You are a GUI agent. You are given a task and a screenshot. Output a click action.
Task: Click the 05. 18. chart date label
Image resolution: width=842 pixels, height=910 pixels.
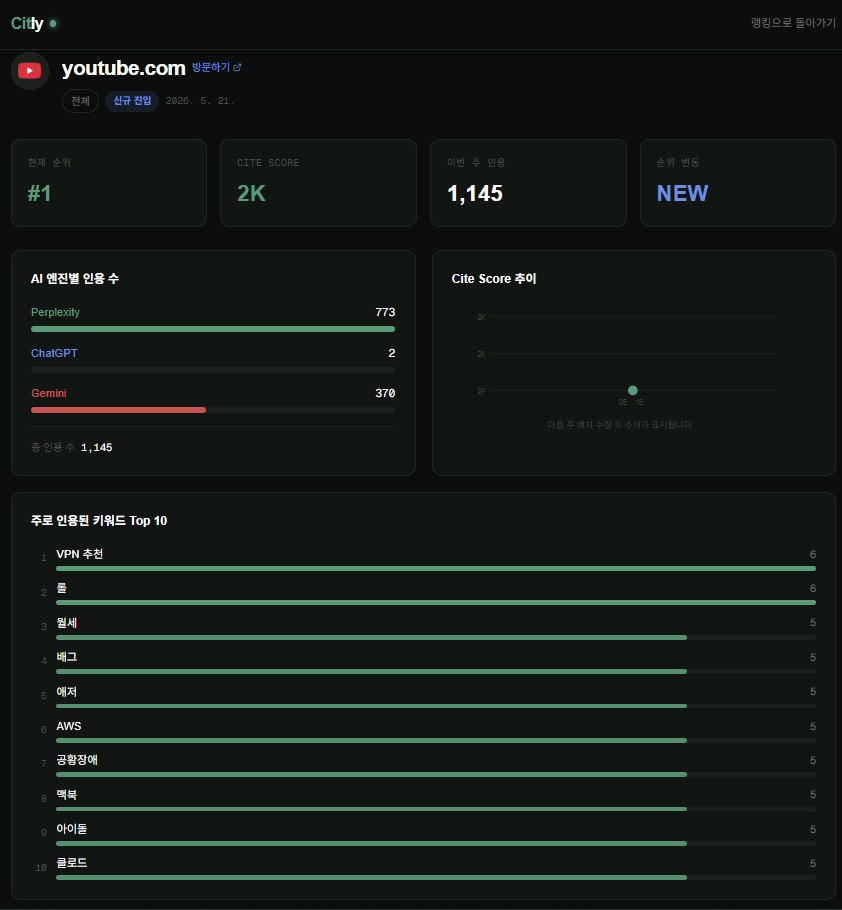pyautogui.click(x=632, y=402)
